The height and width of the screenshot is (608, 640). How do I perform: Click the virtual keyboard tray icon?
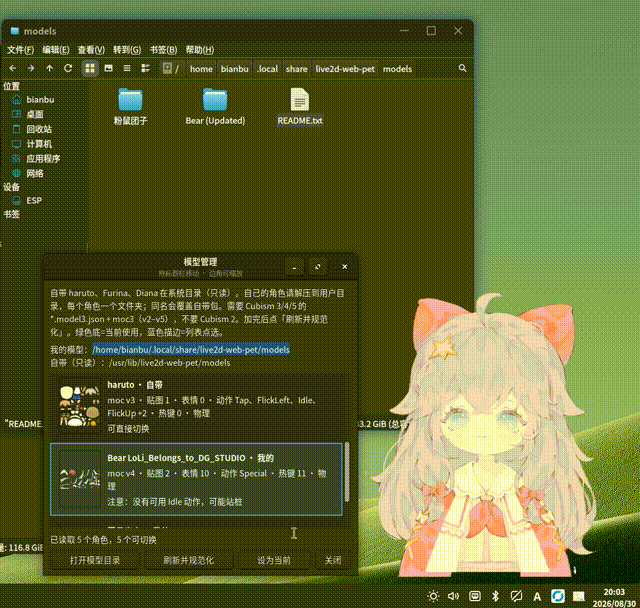[475, 596]
